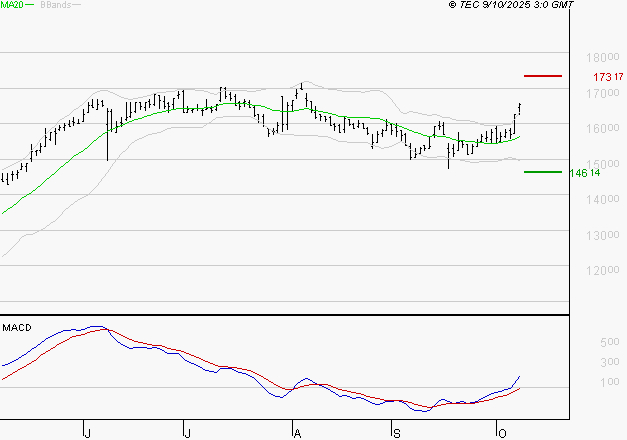627x440 pixels.
Task: Click the MACD panel title
Action: 17,328
